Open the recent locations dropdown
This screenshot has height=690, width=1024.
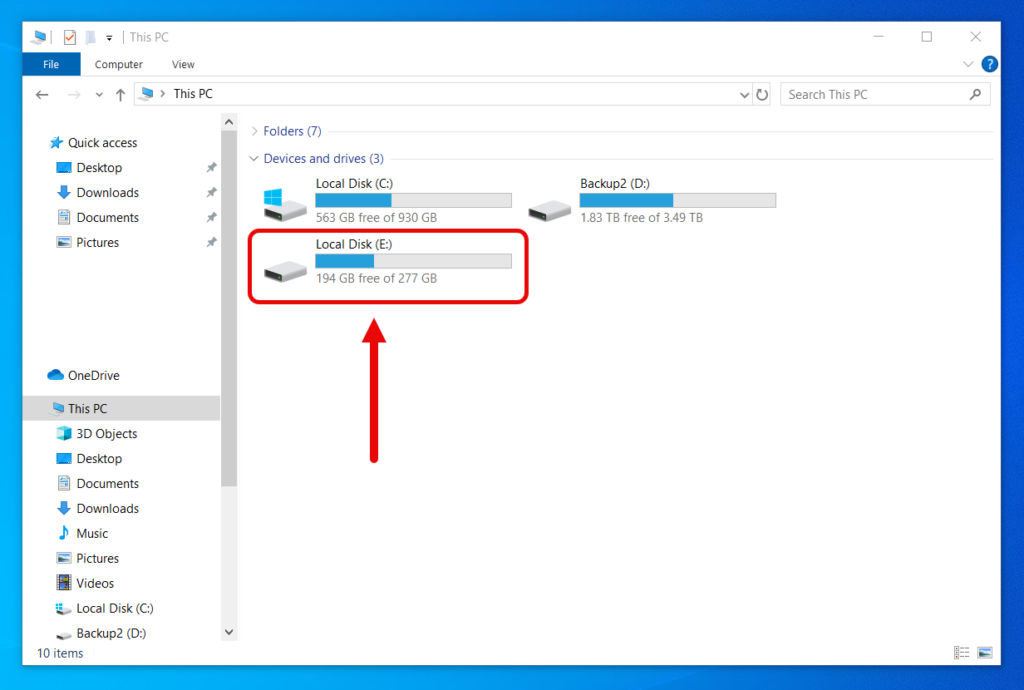click(99, 95)
